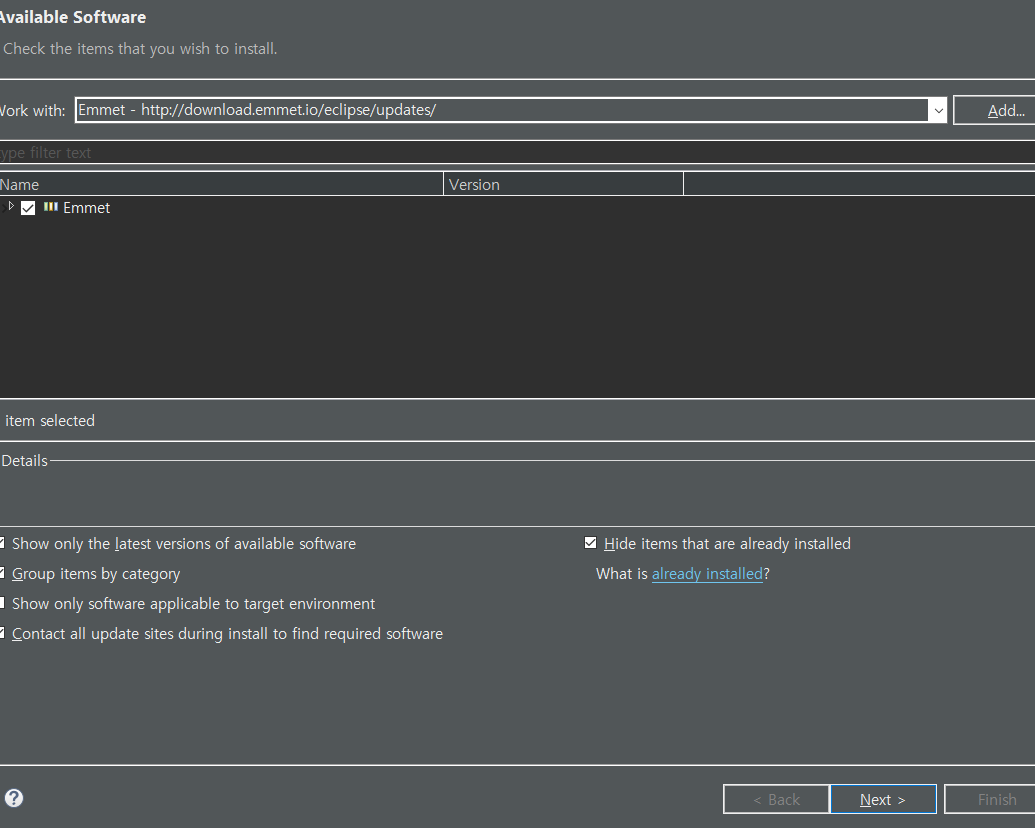Expand the Emmet tree node
This screenshot has width=1035, height=828.
click(10, 207)
